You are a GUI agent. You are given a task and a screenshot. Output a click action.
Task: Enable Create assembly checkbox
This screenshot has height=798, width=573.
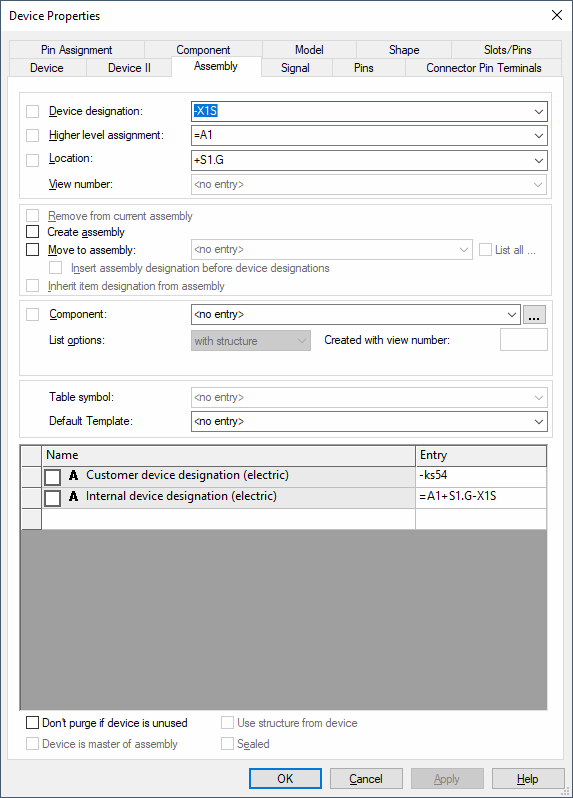point(33,232)
